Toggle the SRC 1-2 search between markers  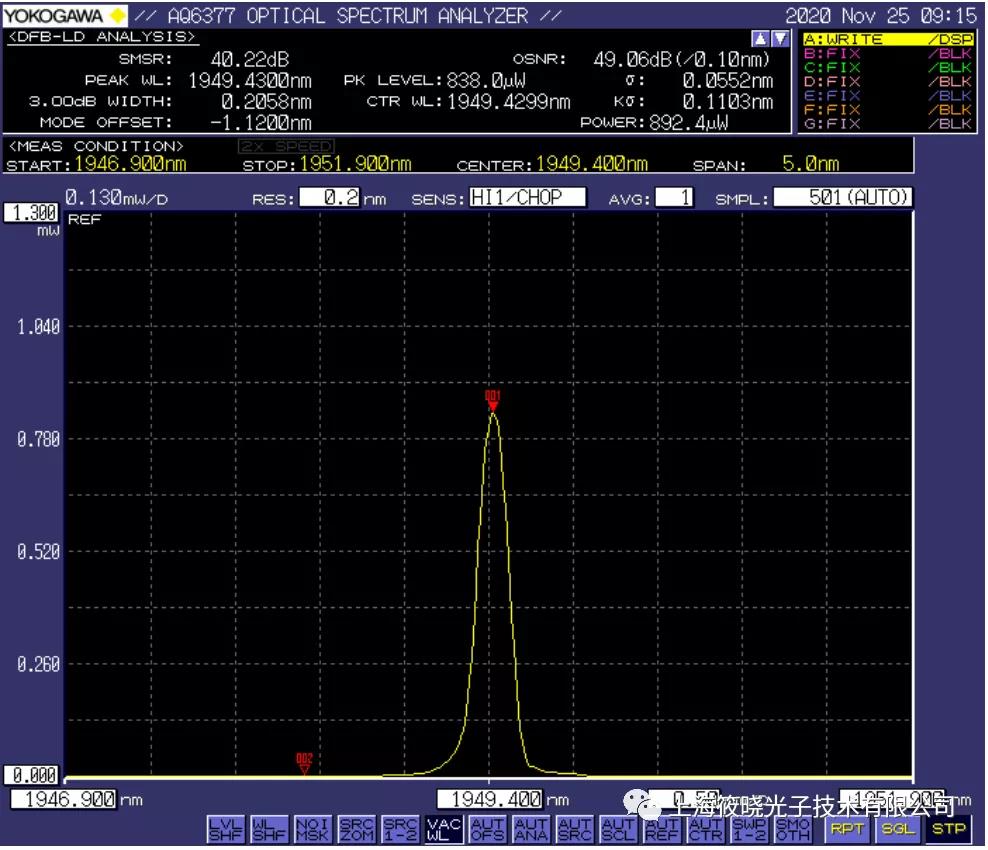(400, 829)
